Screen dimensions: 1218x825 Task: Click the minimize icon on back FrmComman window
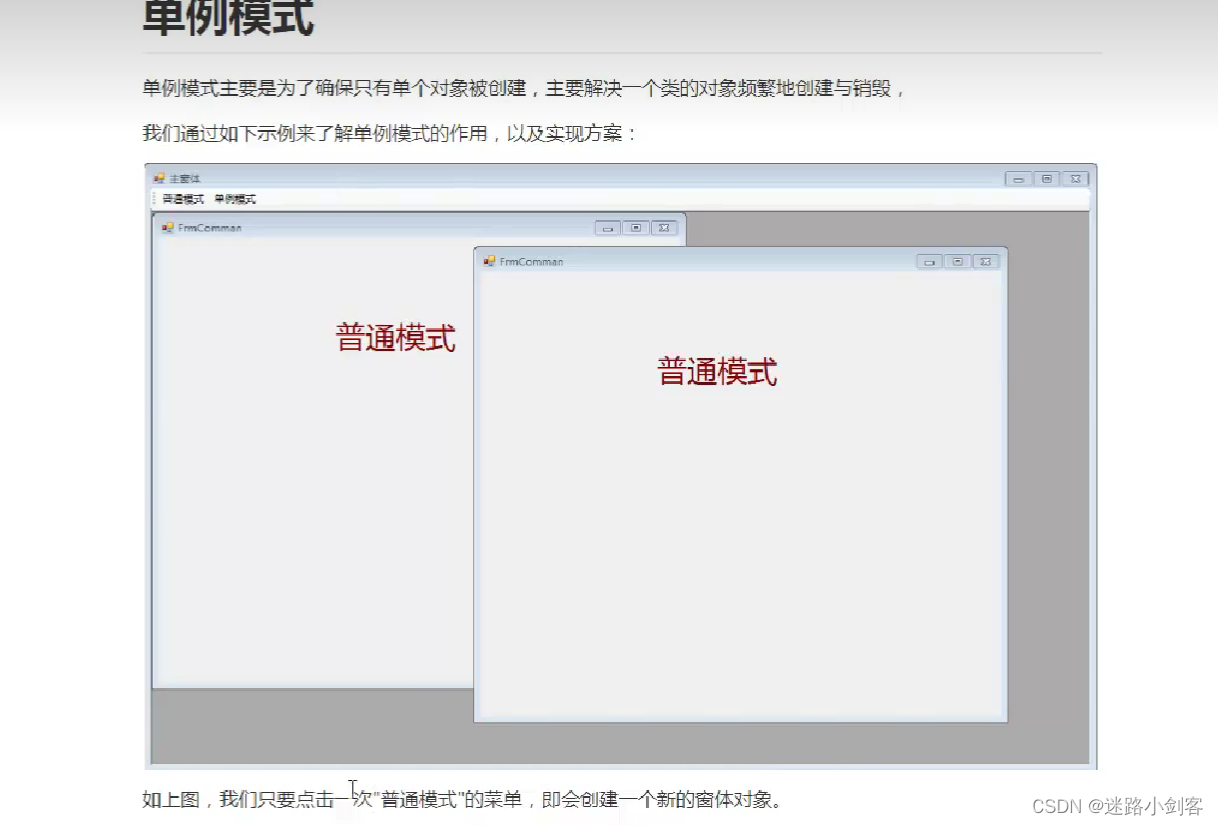point(608,228)
